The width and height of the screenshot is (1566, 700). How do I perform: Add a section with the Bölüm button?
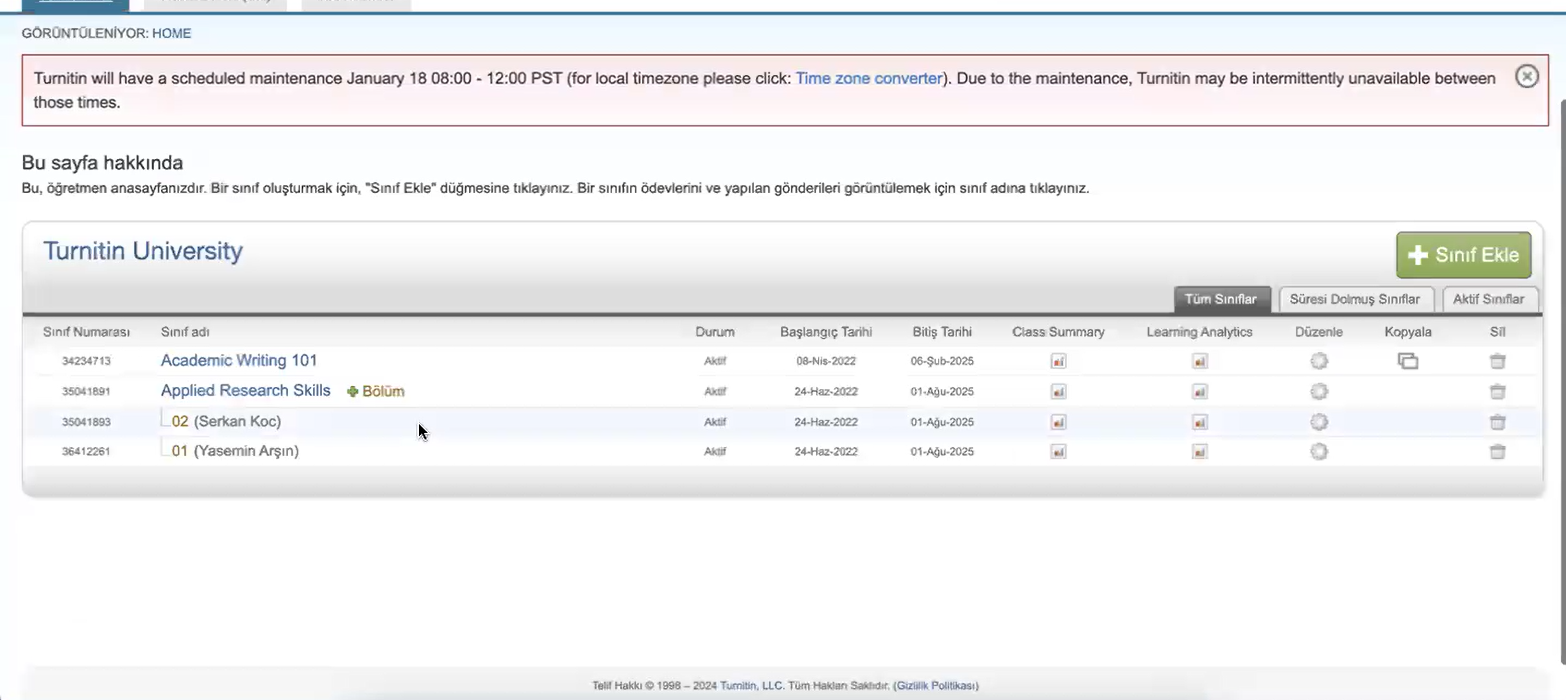coord(376,392)
